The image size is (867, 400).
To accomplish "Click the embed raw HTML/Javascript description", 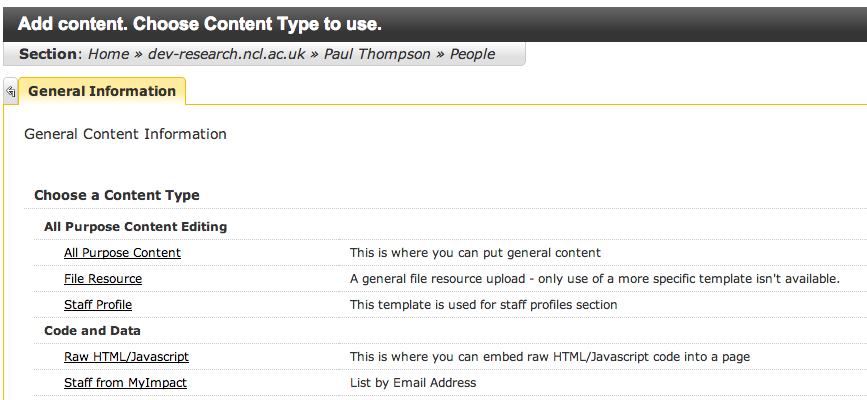I will [x=549, y=357].
